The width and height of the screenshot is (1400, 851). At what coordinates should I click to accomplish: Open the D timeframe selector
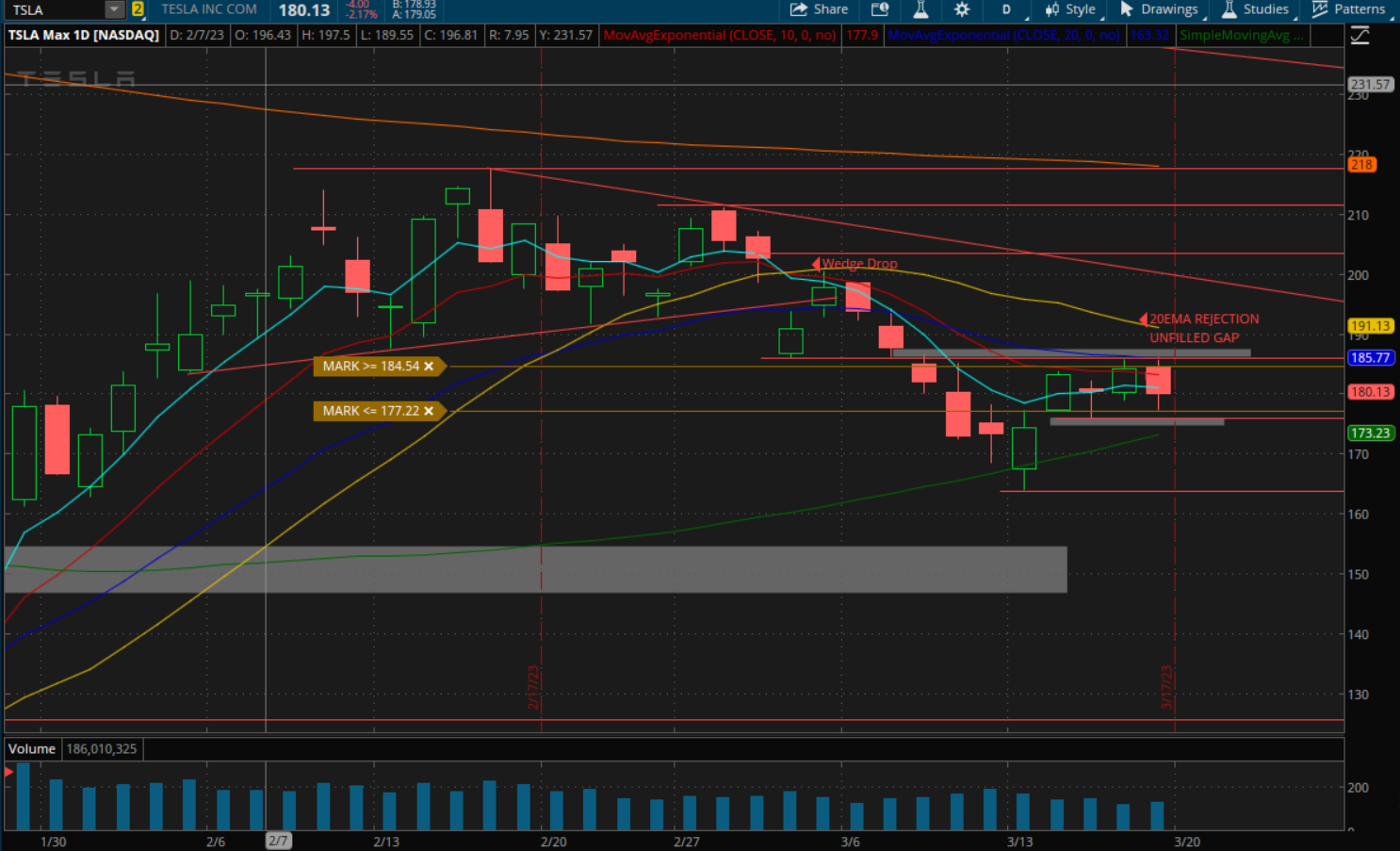(x=1006, y=9)
